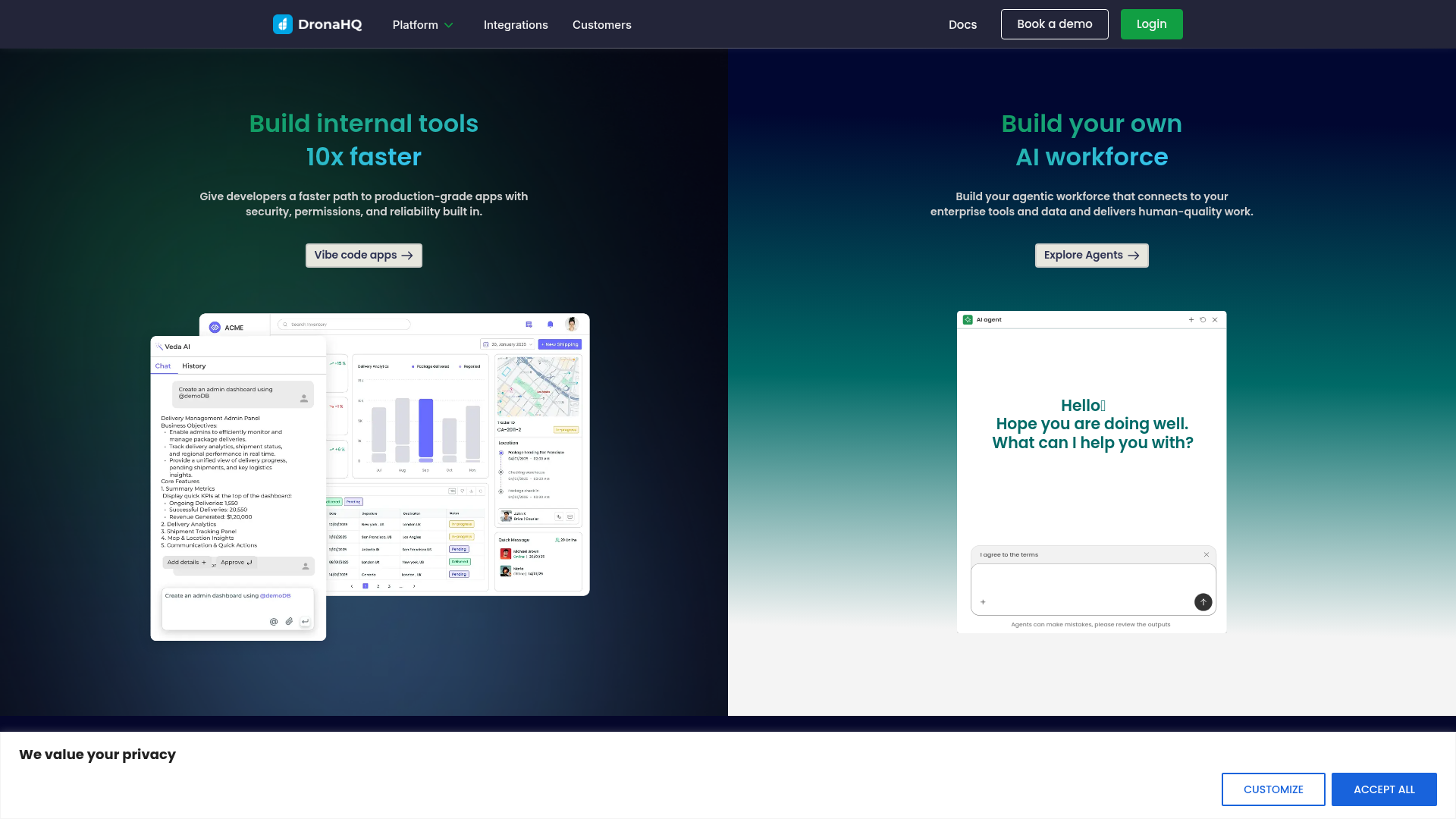This screenshot has width=1456, height=819.
Task: Toggle the Pending filter chip in the shipments table
Action: pyautogui.click(x=353, y=501)
